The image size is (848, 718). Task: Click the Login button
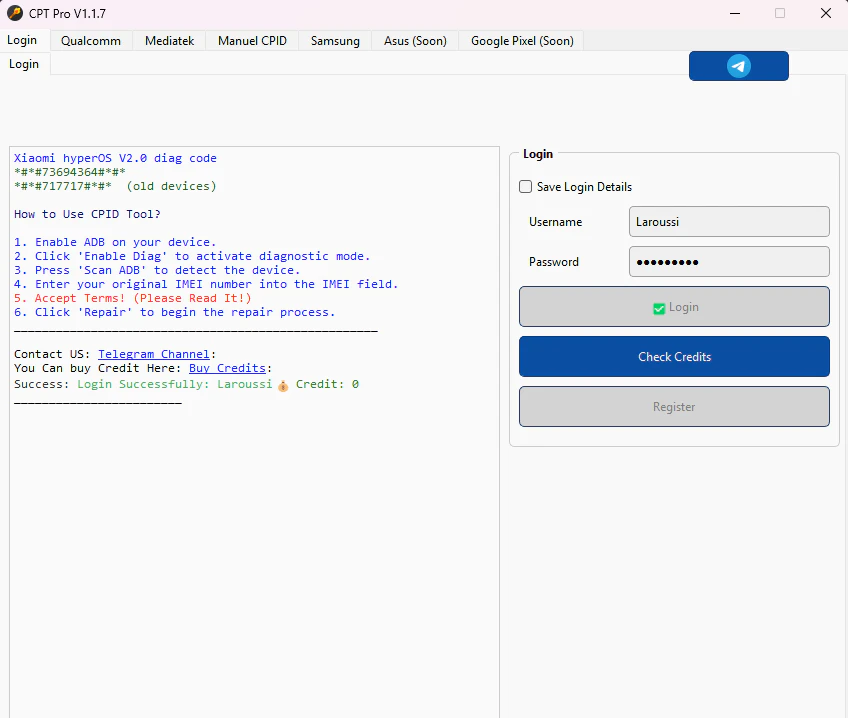point(674,307)
